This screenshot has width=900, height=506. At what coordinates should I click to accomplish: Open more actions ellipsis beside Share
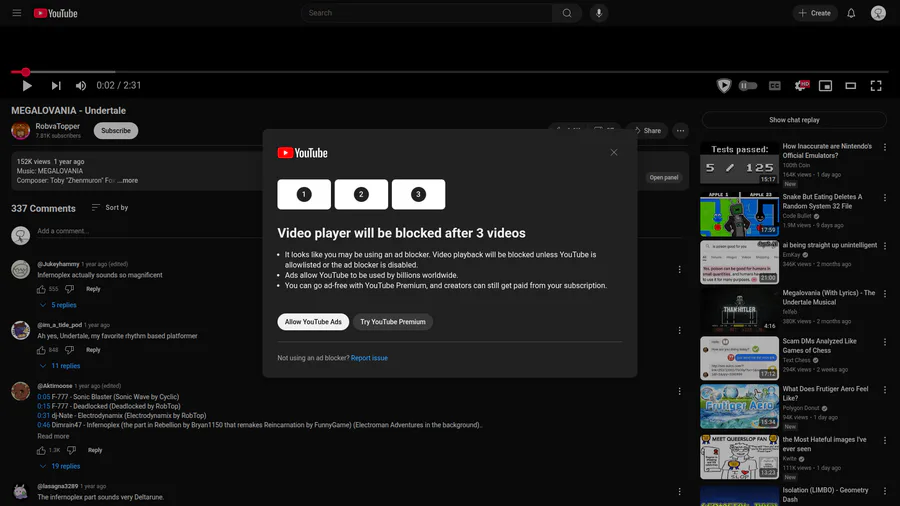point(680,131)
